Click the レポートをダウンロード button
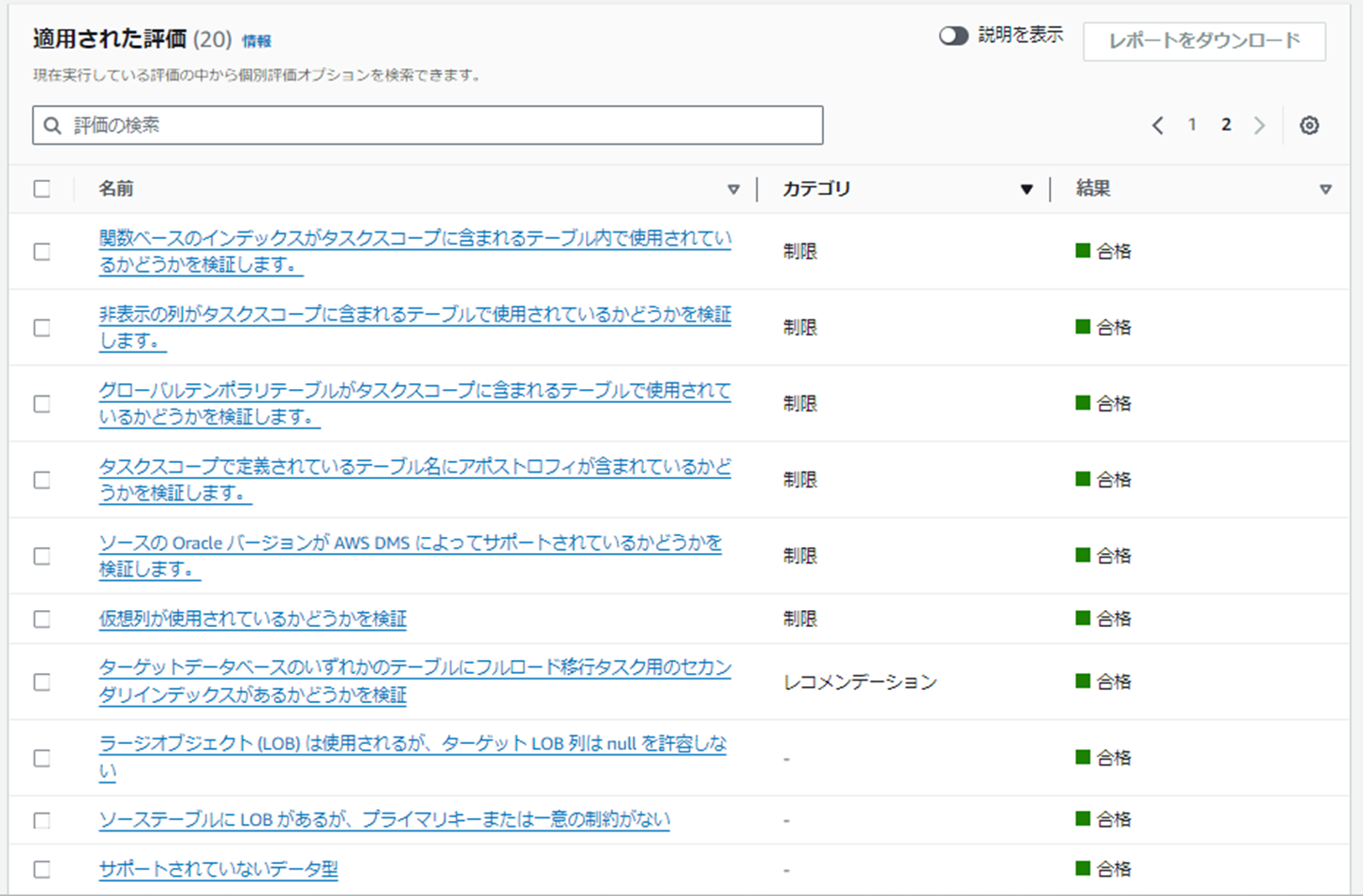 (x=1205, y=41)
